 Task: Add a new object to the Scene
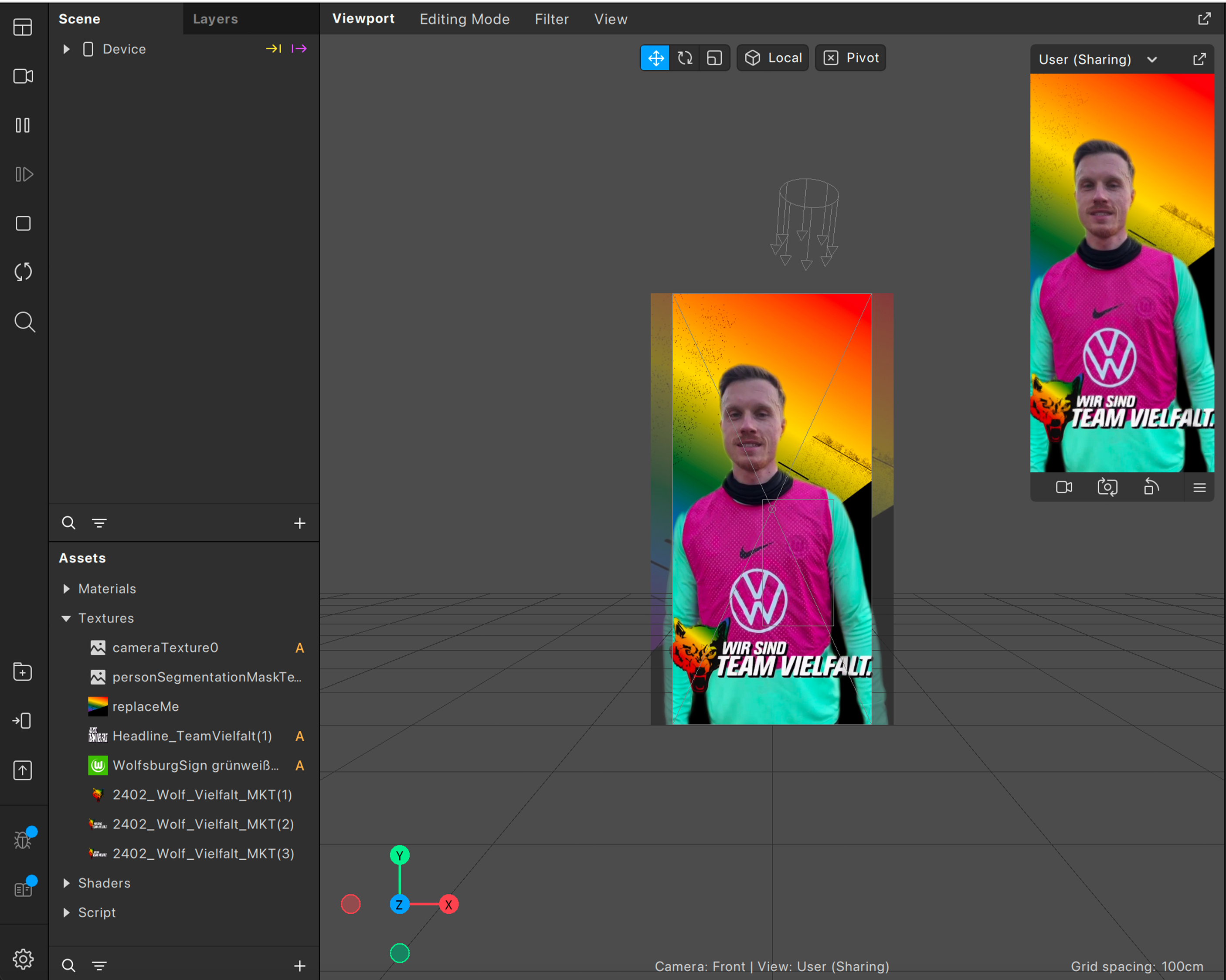click(x=300, y=523)
